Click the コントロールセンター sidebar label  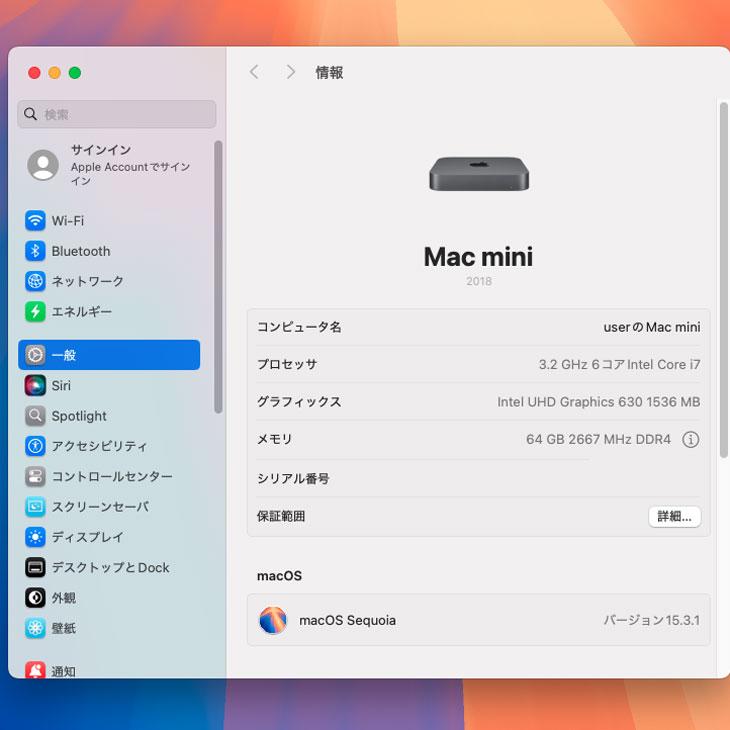(112, 476)
